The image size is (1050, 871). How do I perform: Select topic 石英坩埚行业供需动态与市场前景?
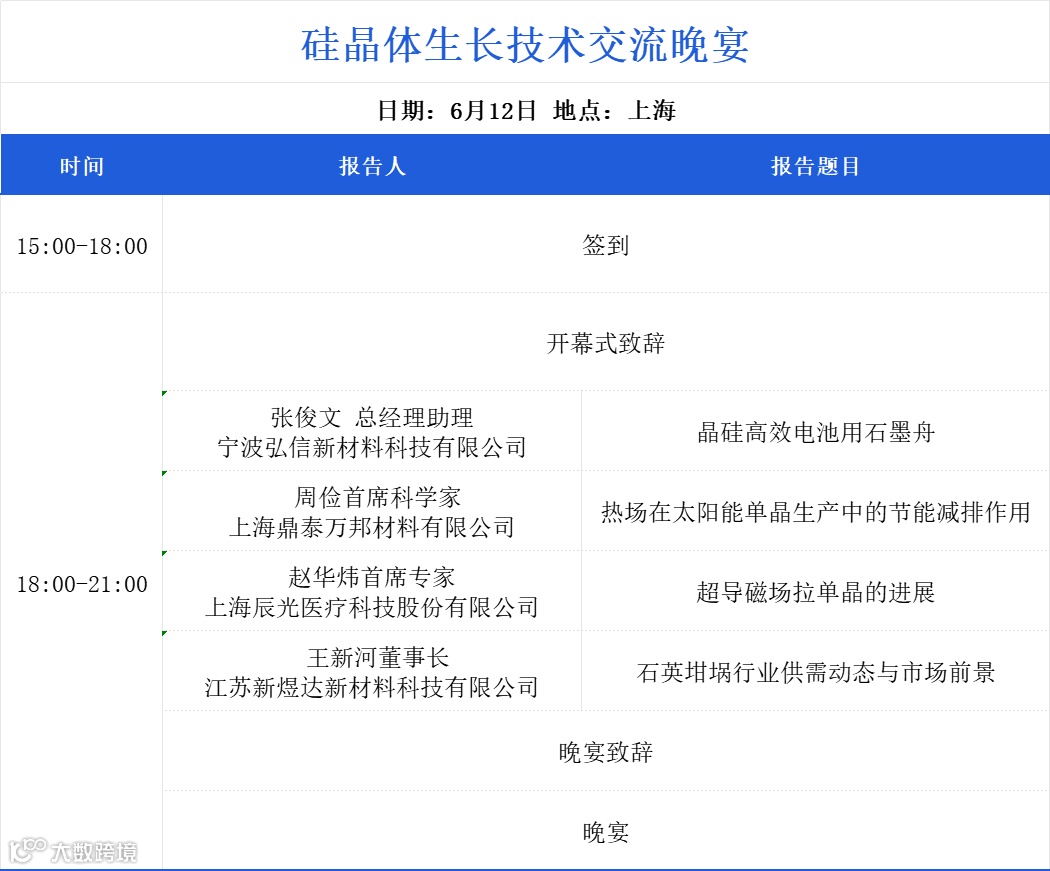pyautogui.click(x=816, y=672)
